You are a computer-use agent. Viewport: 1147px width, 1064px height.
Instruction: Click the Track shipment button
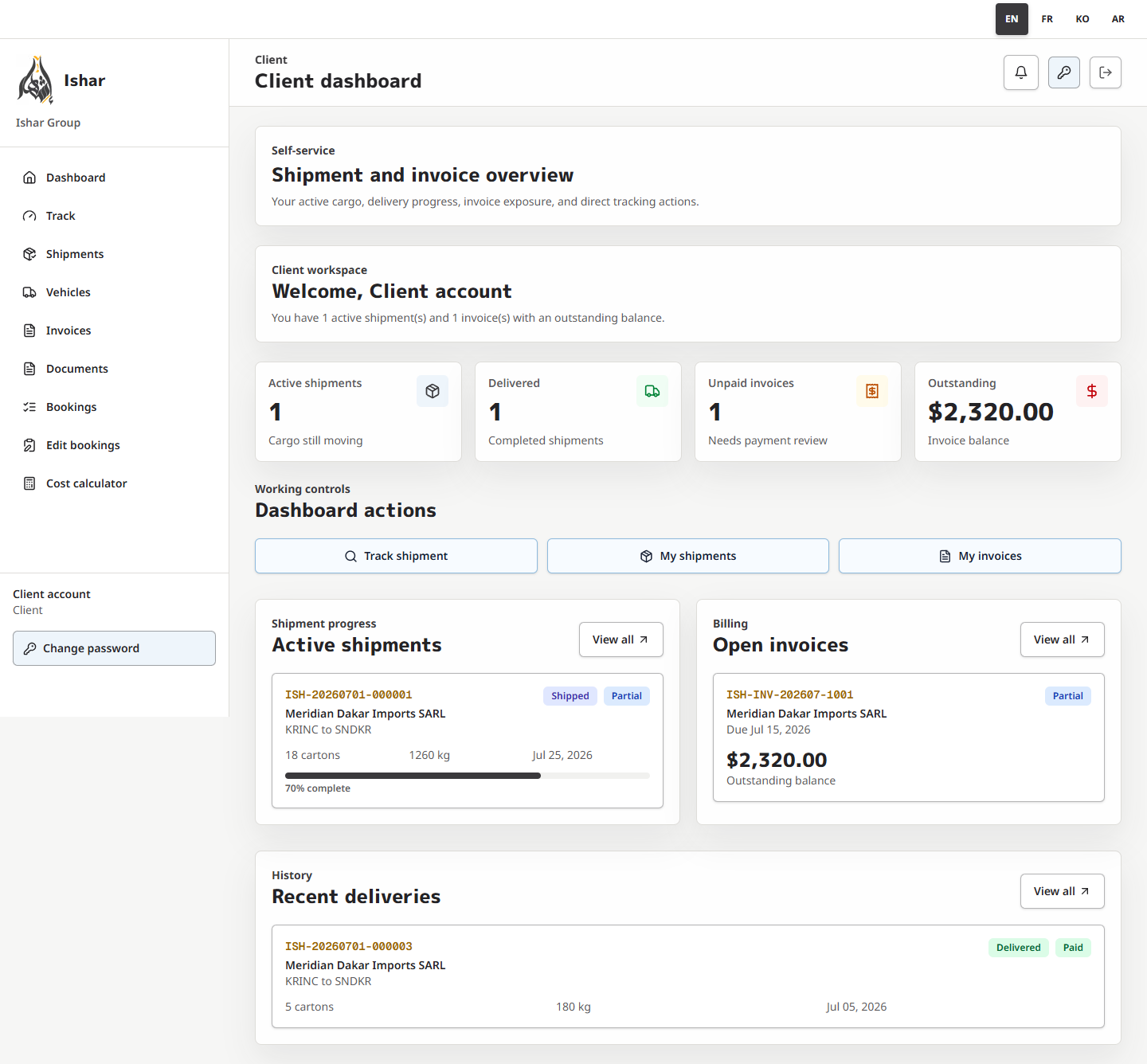(x=396, y=556)
